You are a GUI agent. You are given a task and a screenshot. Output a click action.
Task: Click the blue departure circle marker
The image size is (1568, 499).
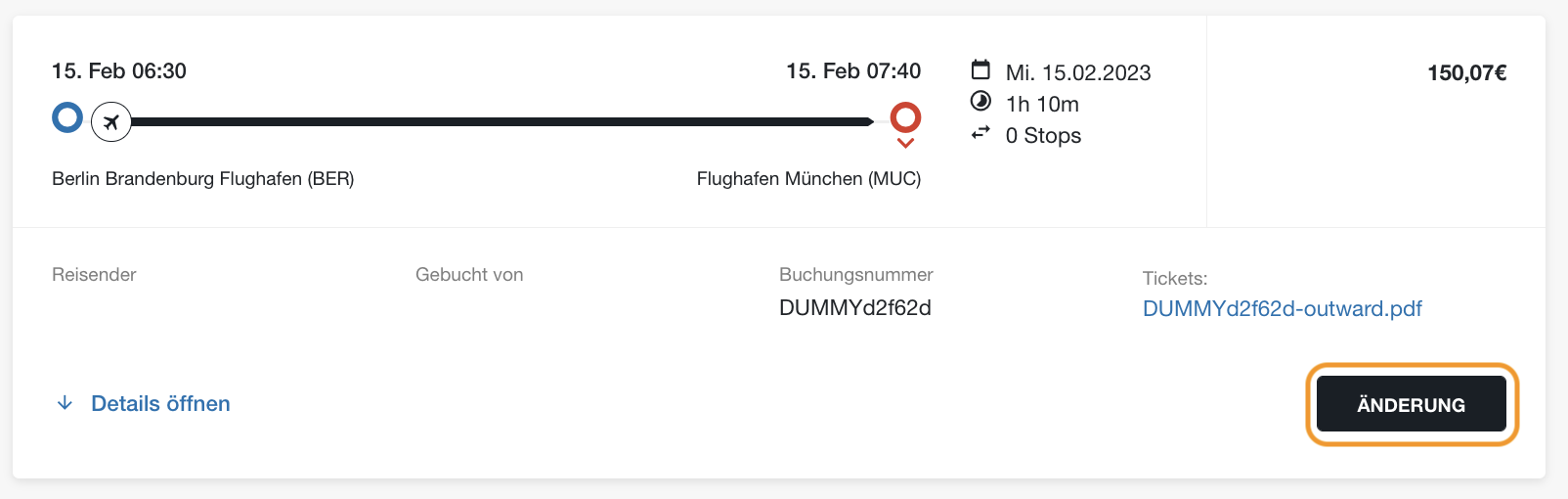tap(67, 117)
